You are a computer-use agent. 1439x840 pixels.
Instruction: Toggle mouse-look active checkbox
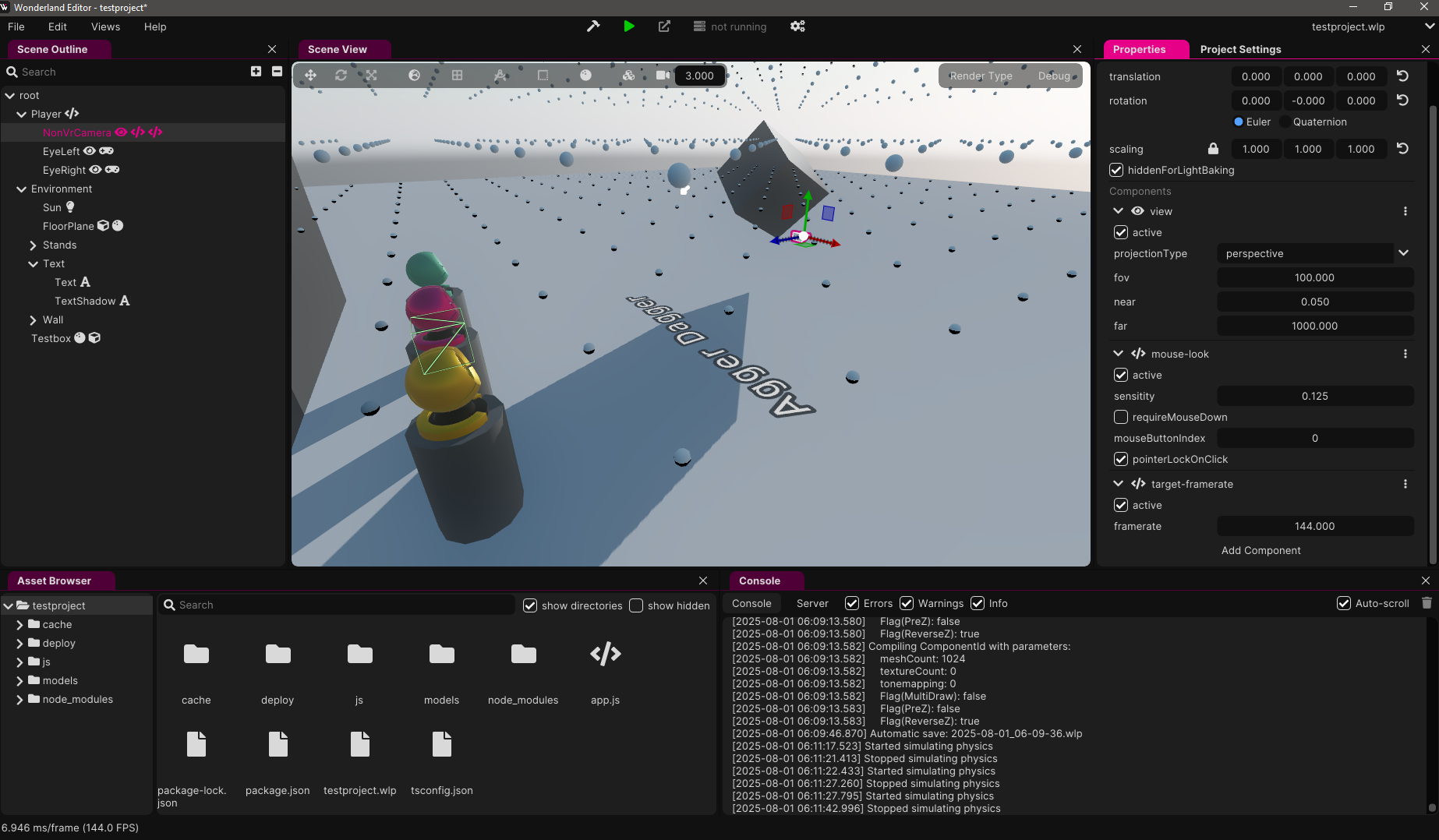point(1121,375)
